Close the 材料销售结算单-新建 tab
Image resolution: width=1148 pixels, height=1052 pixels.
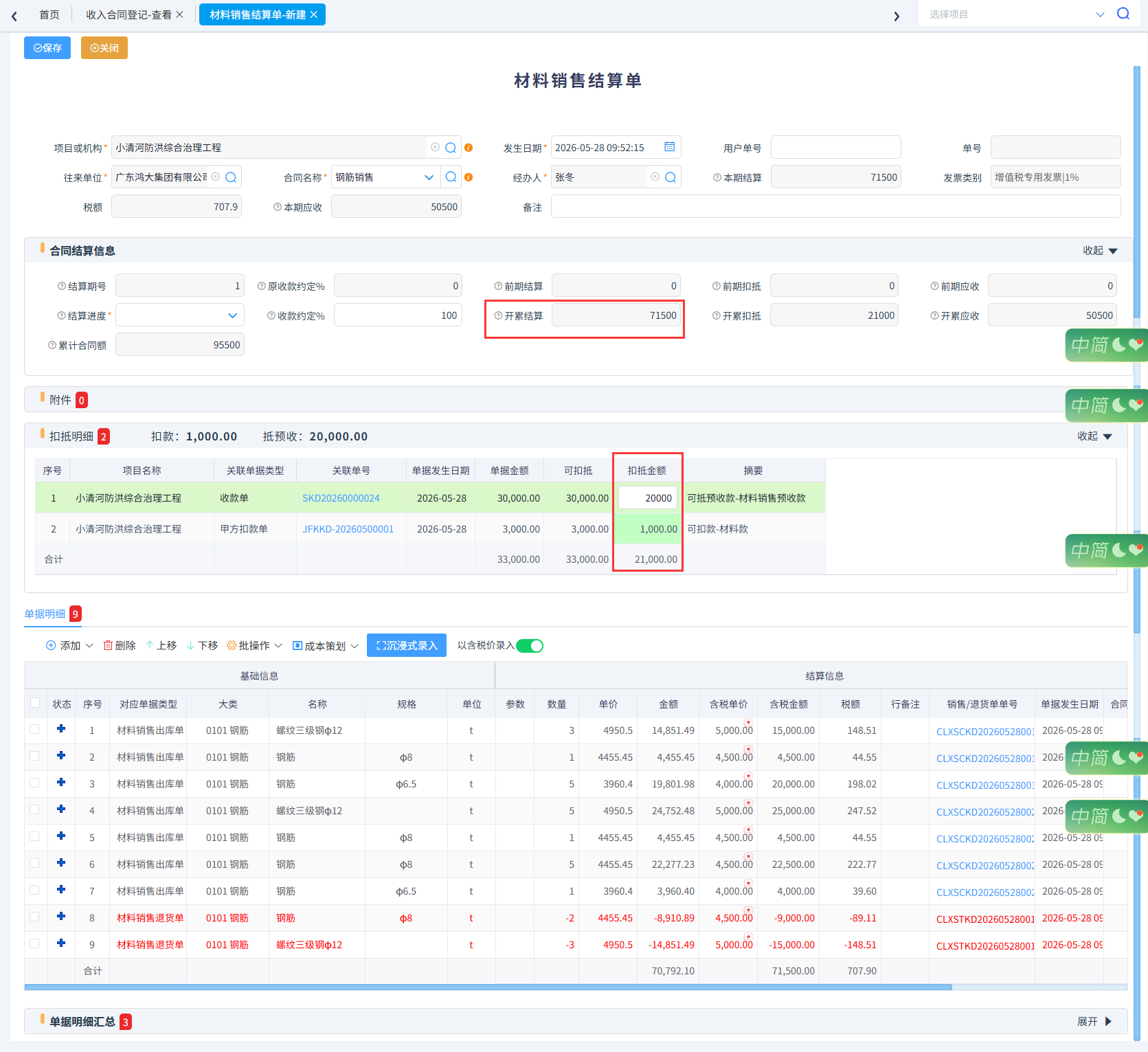coord(314,14)
